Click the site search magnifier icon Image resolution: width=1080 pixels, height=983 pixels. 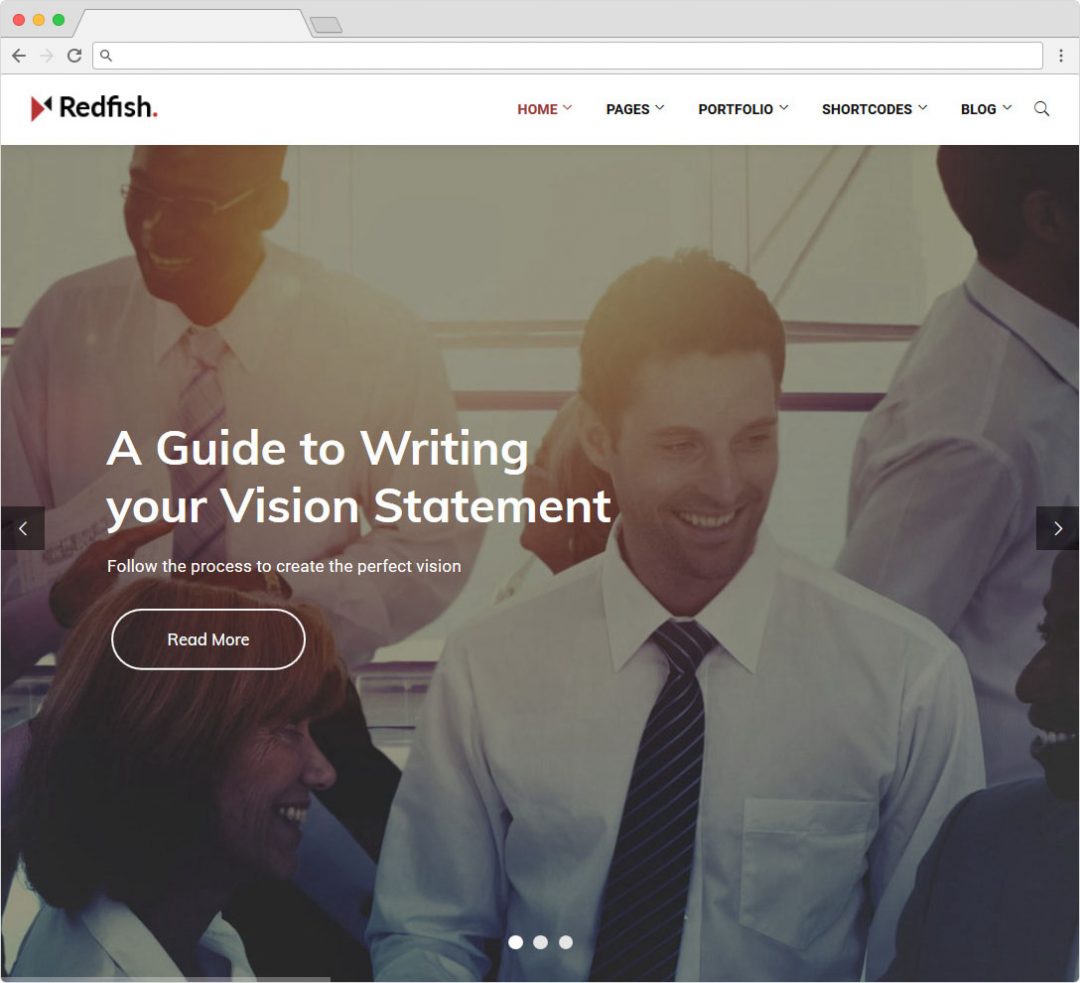[x=1041, y=109]
